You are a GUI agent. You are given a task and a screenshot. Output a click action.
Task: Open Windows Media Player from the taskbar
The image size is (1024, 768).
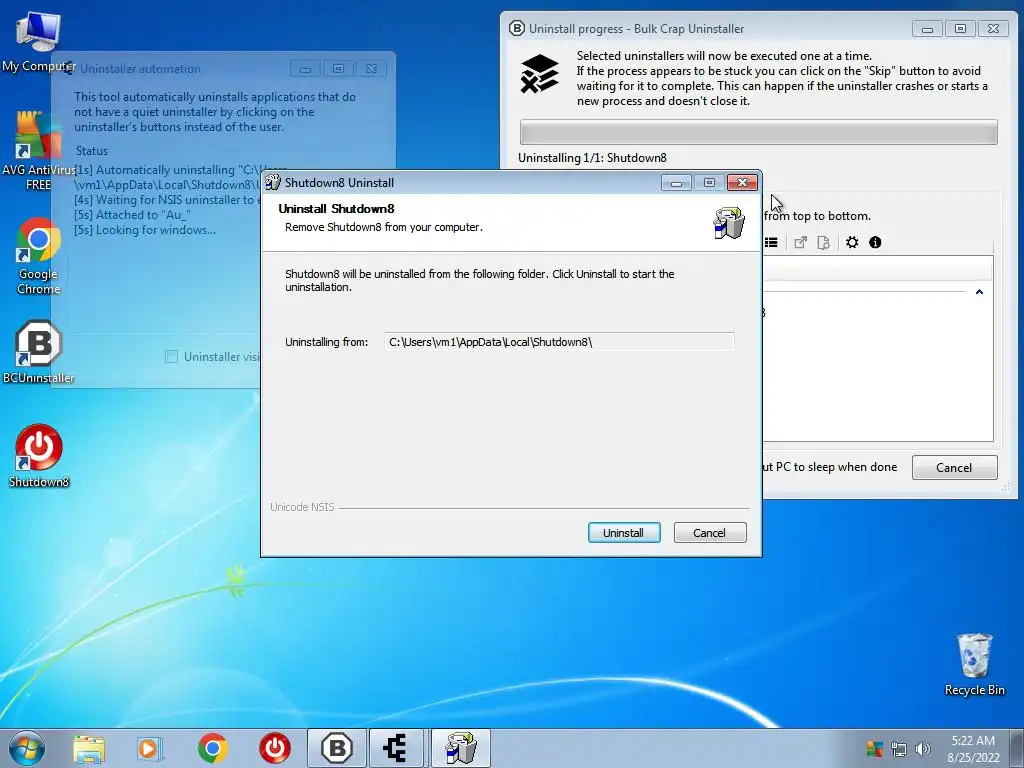pos(150,748)
